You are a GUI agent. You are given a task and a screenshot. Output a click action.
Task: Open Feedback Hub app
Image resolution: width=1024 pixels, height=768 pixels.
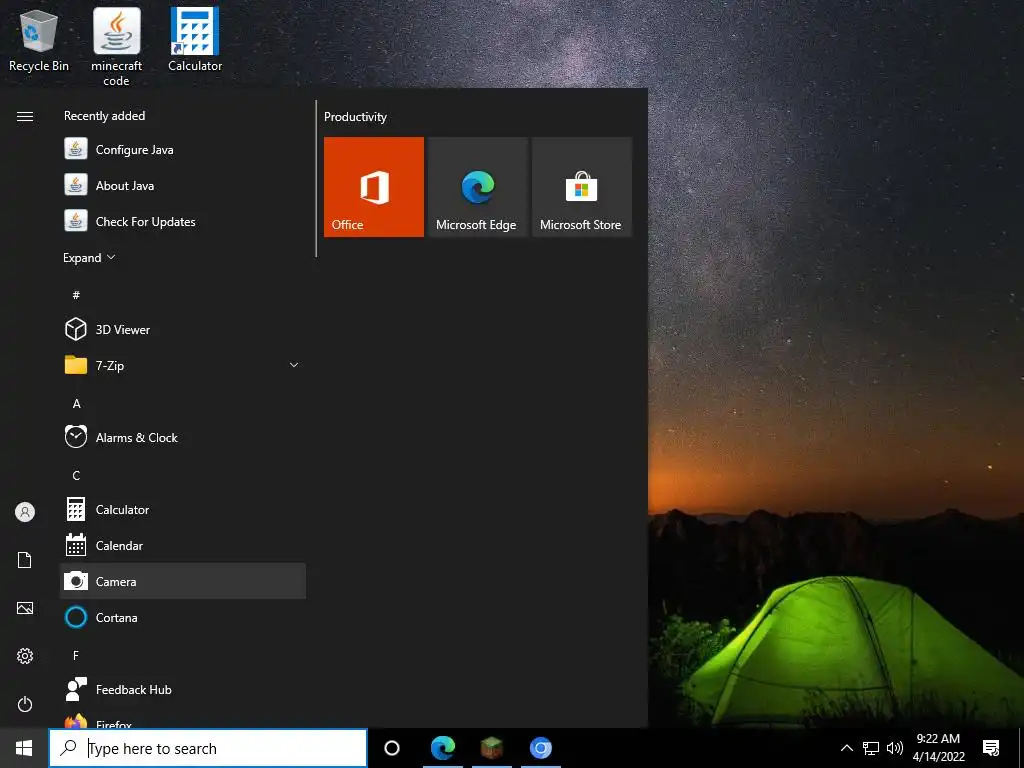[x=182, y=690]
